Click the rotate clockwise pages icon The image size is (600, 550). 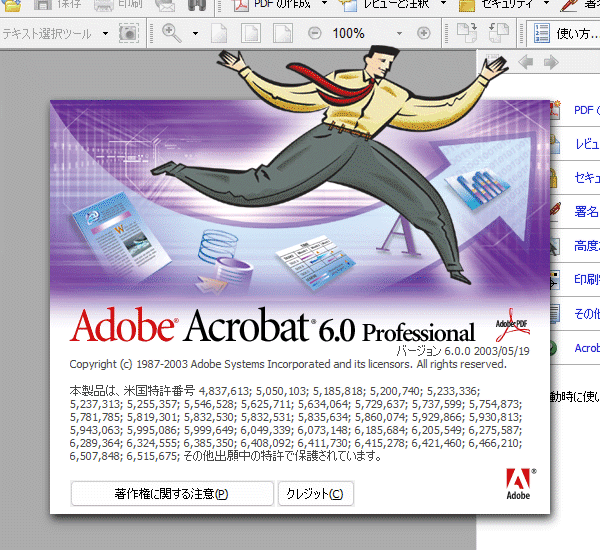click(x=467, y=33)
